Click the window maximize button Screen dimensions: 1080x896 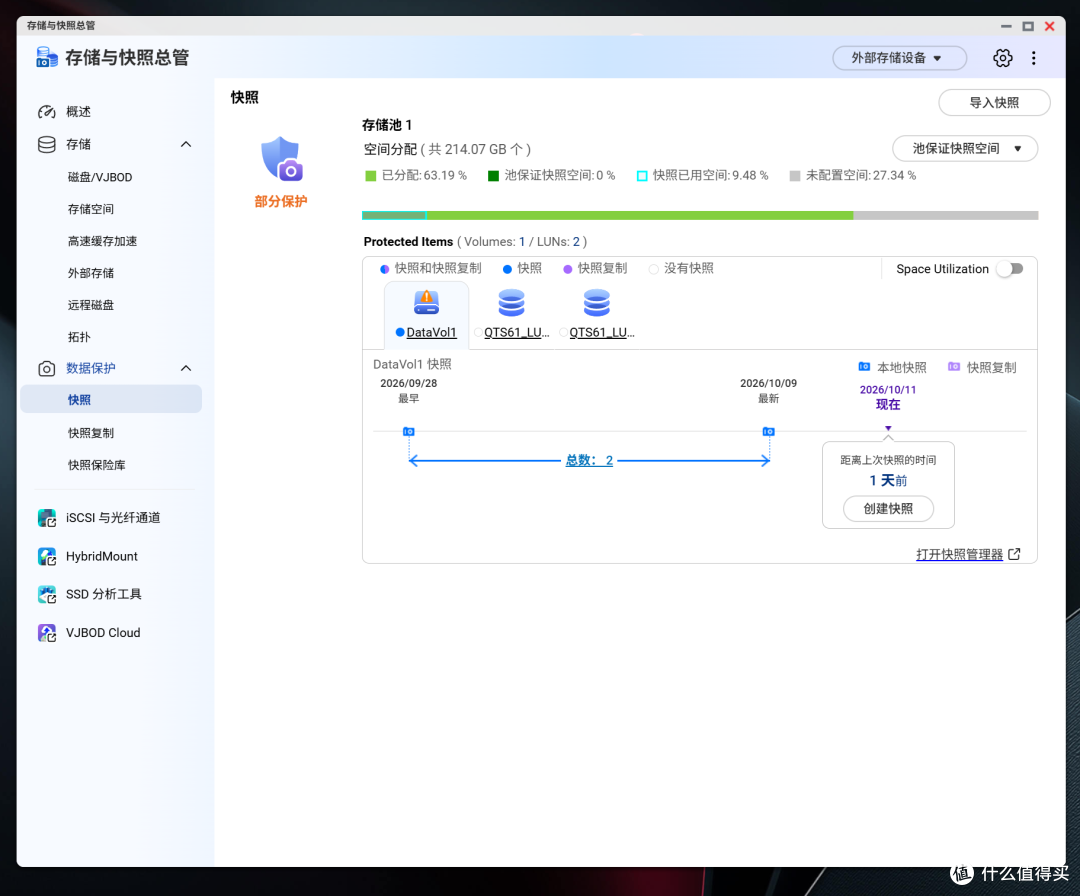pos(1028,26)
